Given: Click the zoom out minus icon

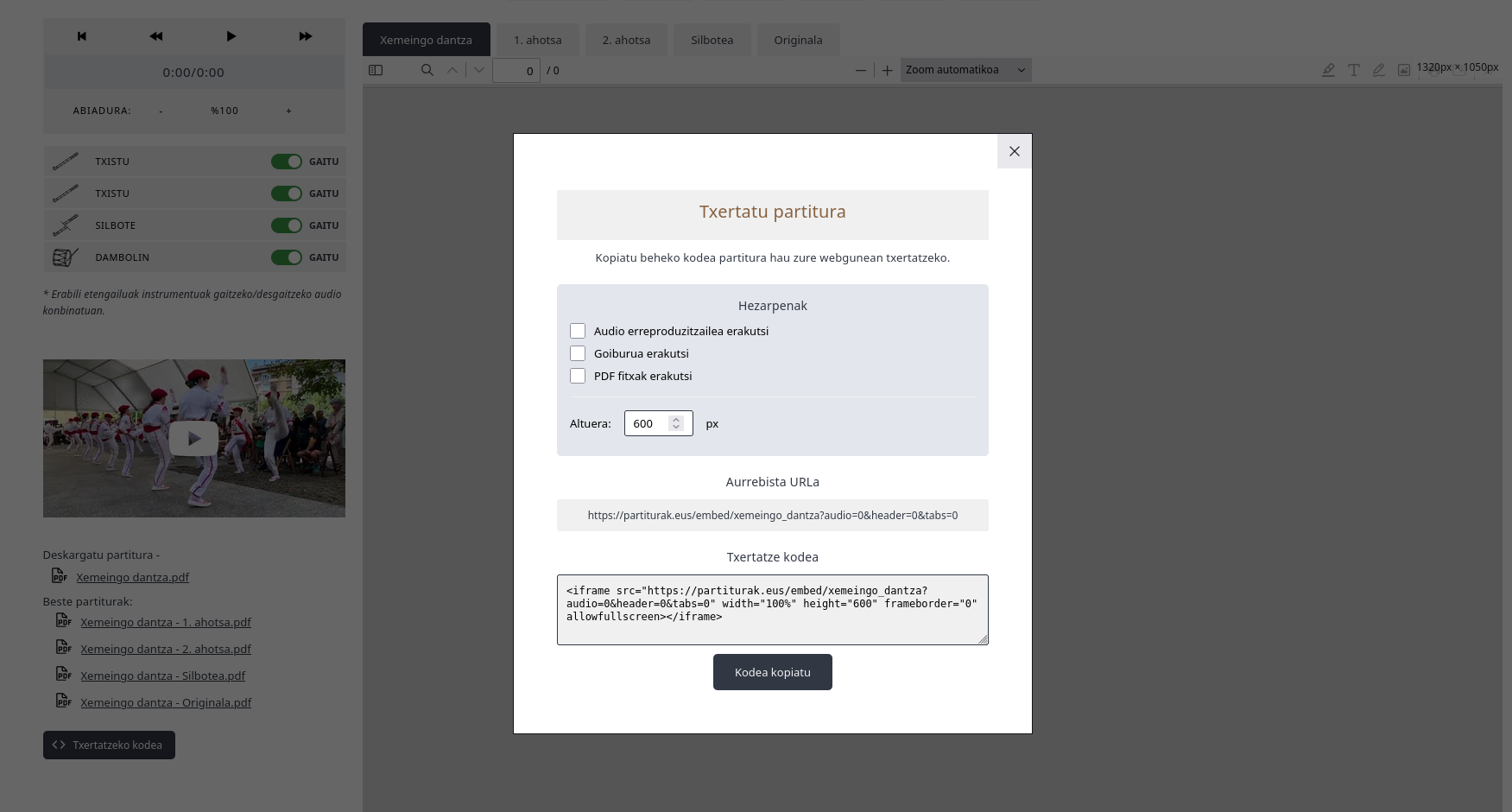Looking at the screenshot, I should (x=860, y=70).
